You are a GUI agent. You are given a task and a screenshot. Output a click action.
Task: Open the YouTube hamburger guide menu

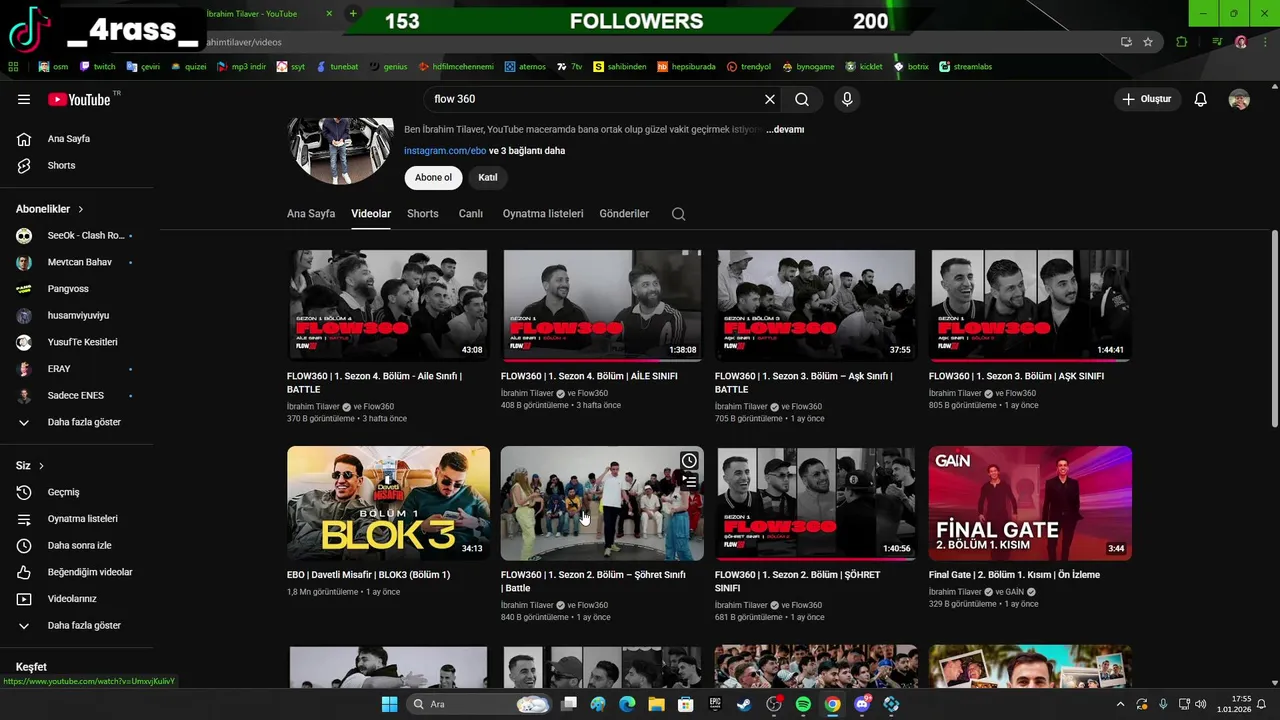(x=24, y=99)
